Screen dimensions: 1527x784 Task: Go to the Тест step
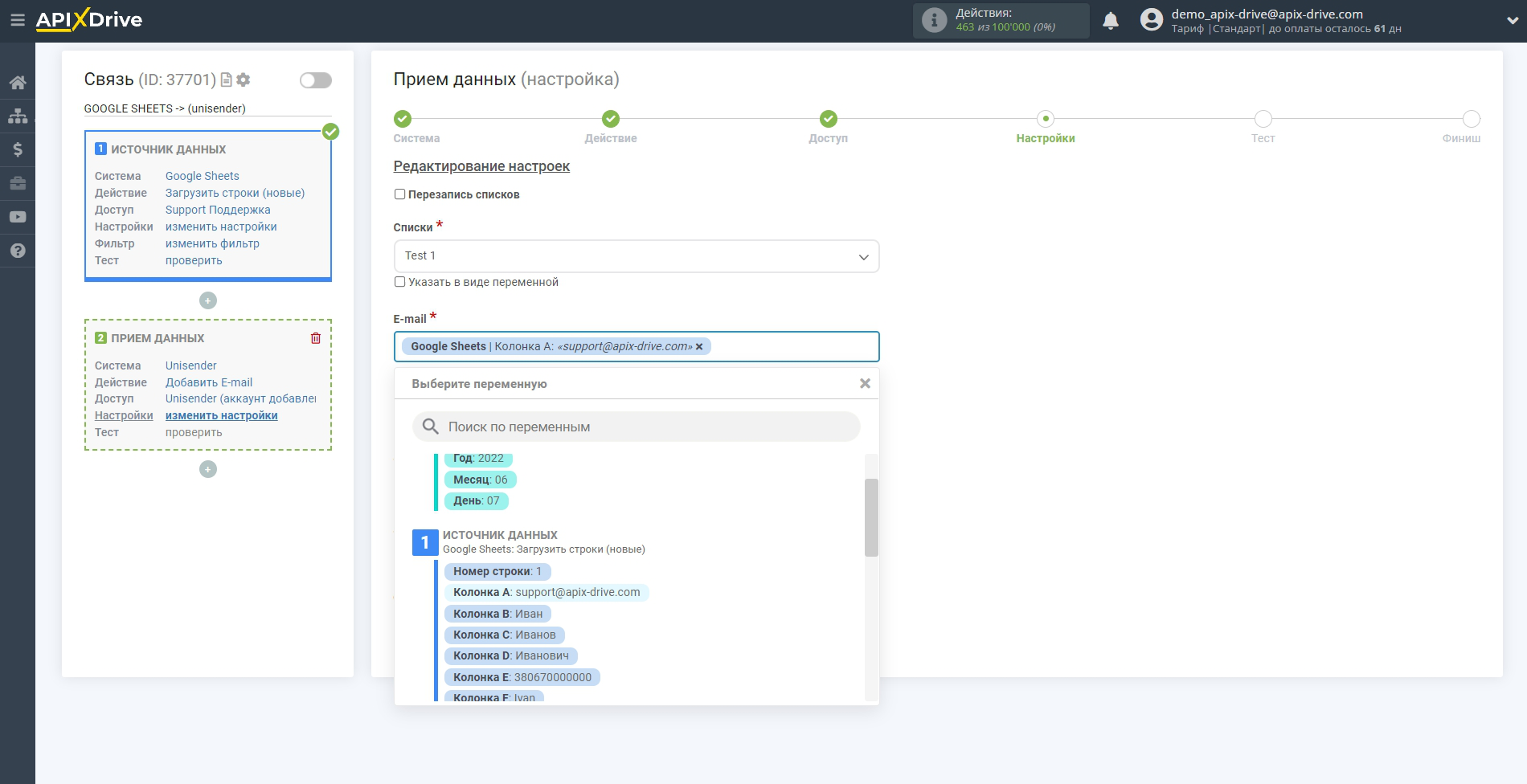tap(1263, 119)
